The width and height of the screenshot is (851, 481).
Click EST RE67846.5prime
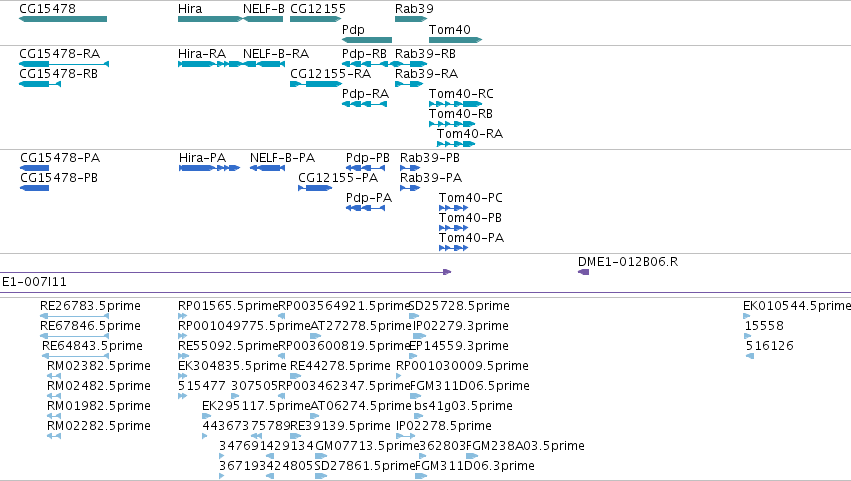(75, 336)
